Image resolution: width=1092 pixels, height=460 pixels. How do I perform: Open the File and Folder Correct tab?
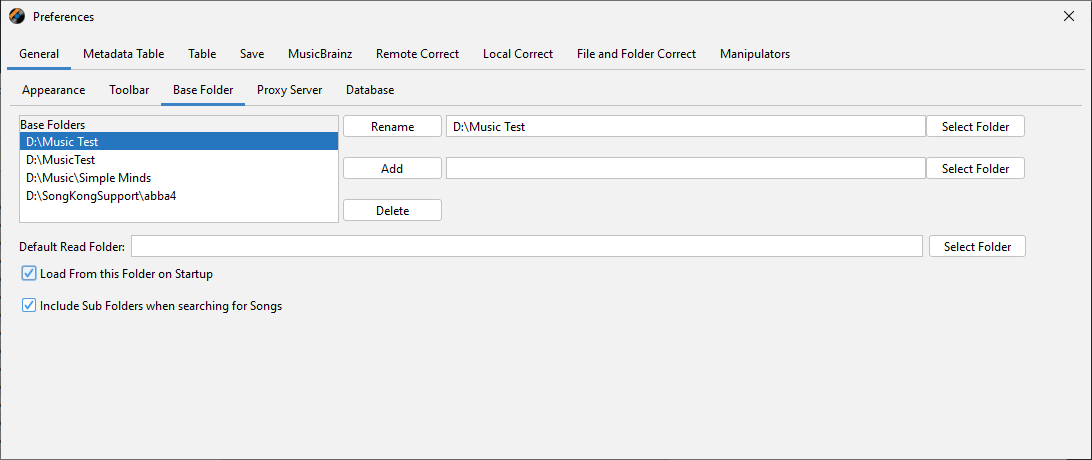point(636,54)
